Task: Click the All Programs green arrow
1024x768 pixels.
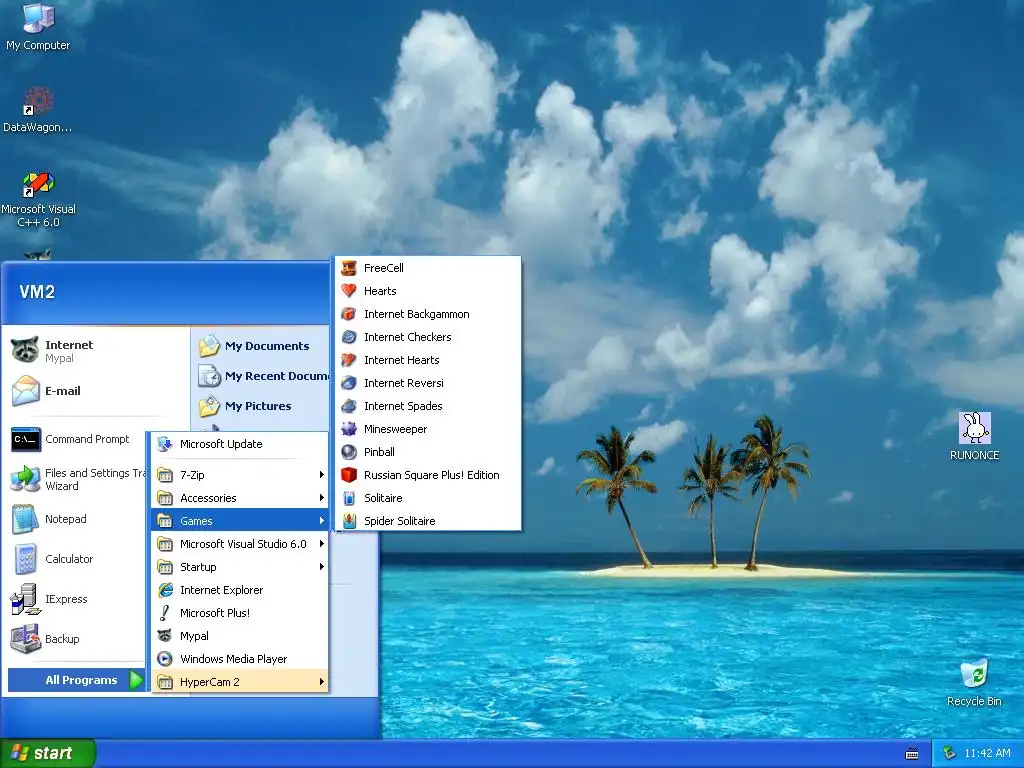Action: point(136,680)
